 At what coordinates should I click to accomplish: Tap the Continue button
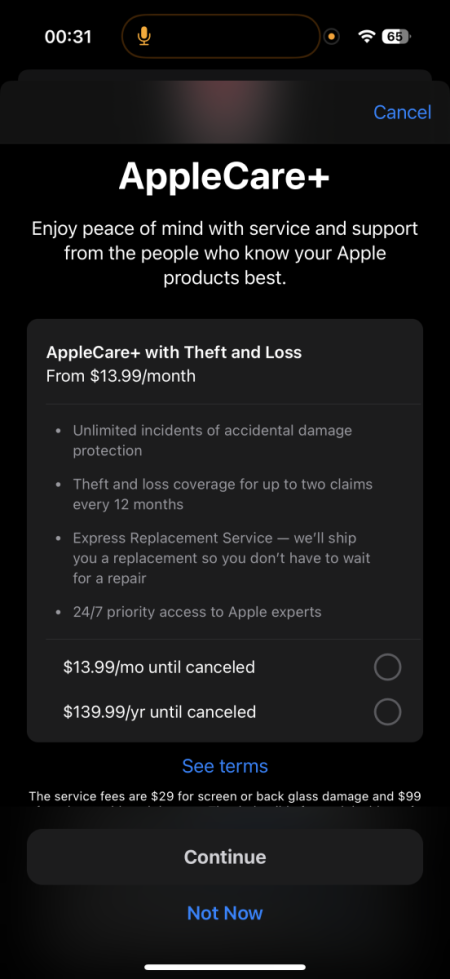click(225, 857)
